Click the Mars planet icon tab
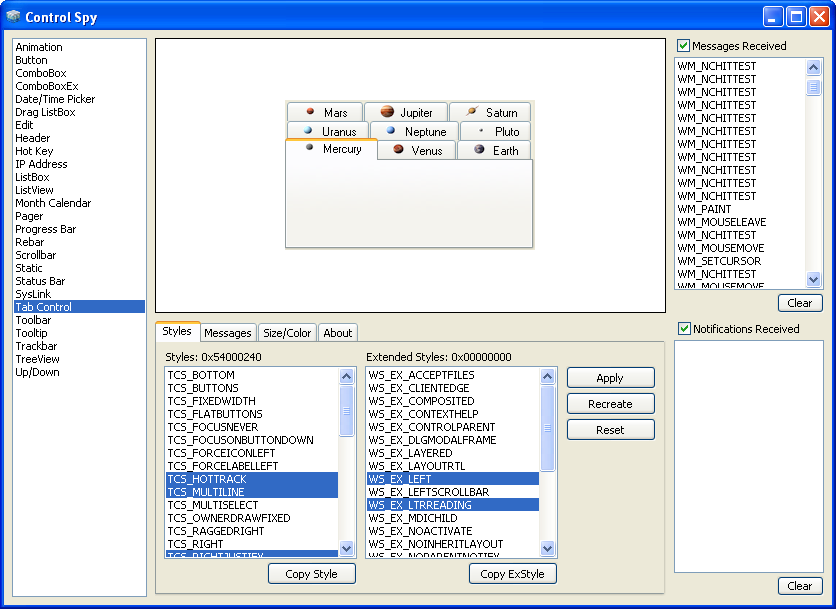 coord(324,113)
